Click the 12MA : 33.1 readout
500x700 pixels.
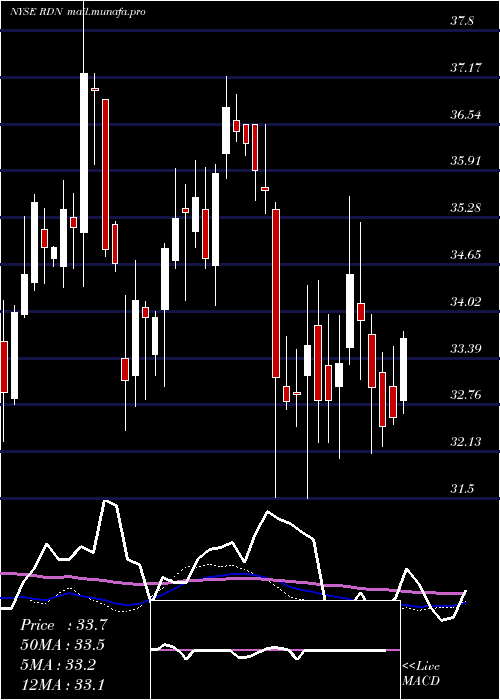pyautogui.click(x=62, y=684)
